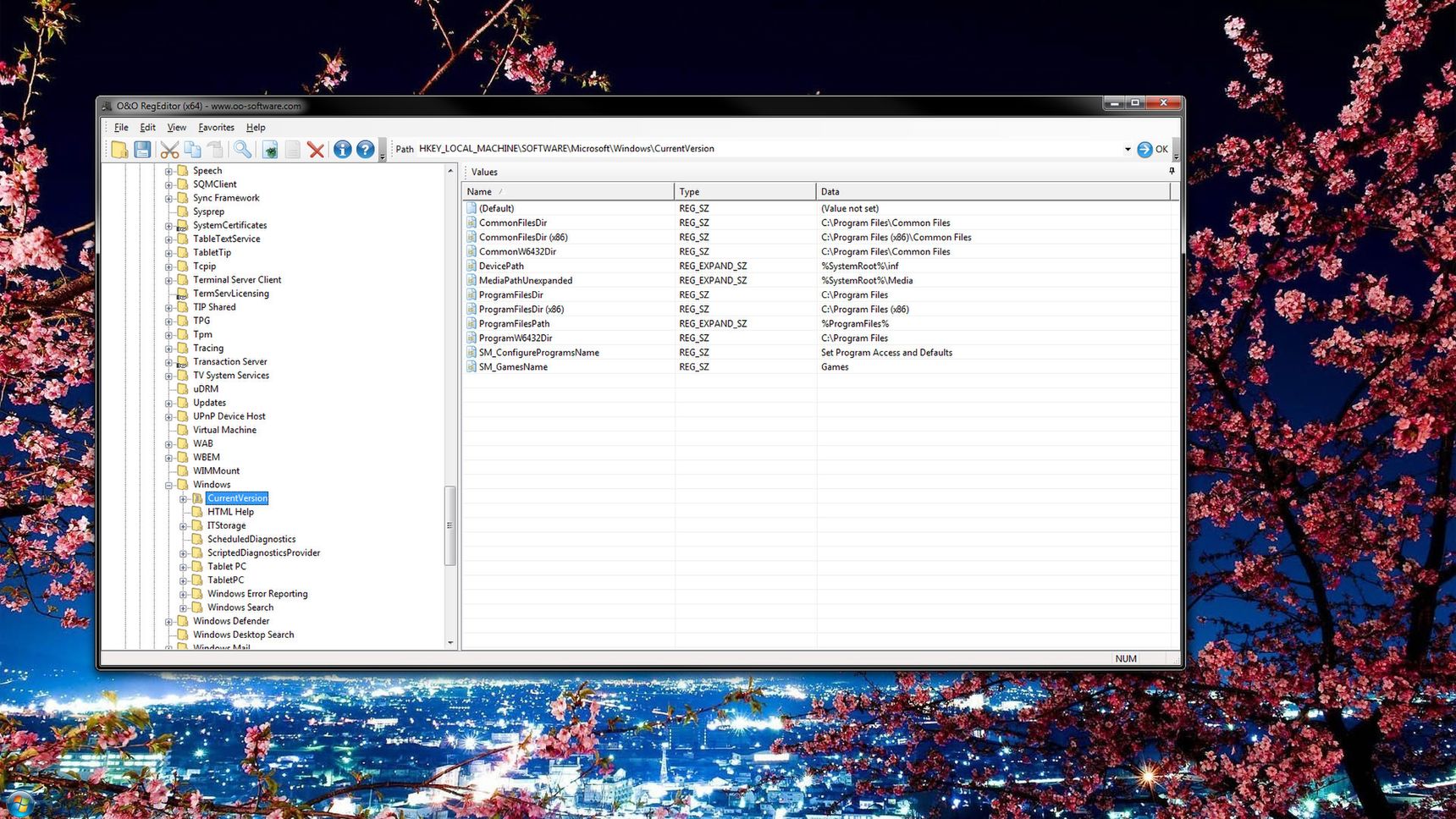Click the save floppy disk icon

[143, 150]
